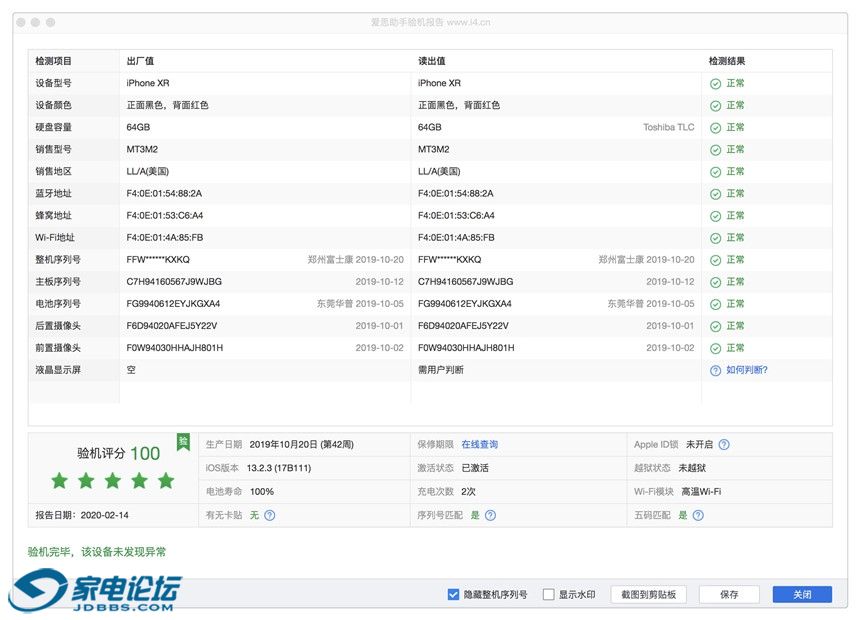Image resolution: width=860 pixels, height=620 pixels.
Task: Click the score value 100
Action: point(145,453)
